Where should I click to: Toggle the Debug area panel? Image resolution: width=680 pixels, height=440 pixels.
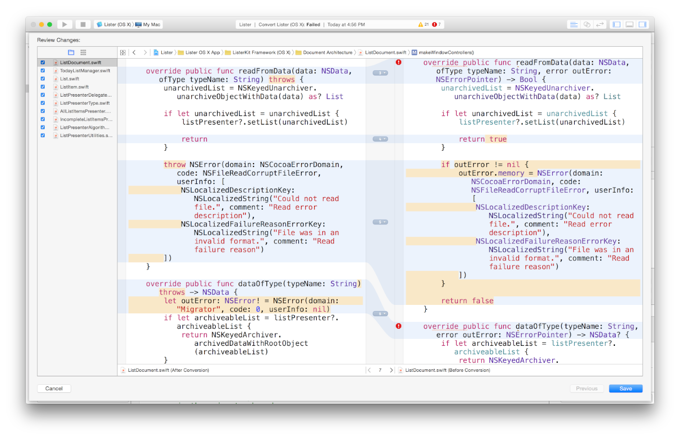coord(629,25)
